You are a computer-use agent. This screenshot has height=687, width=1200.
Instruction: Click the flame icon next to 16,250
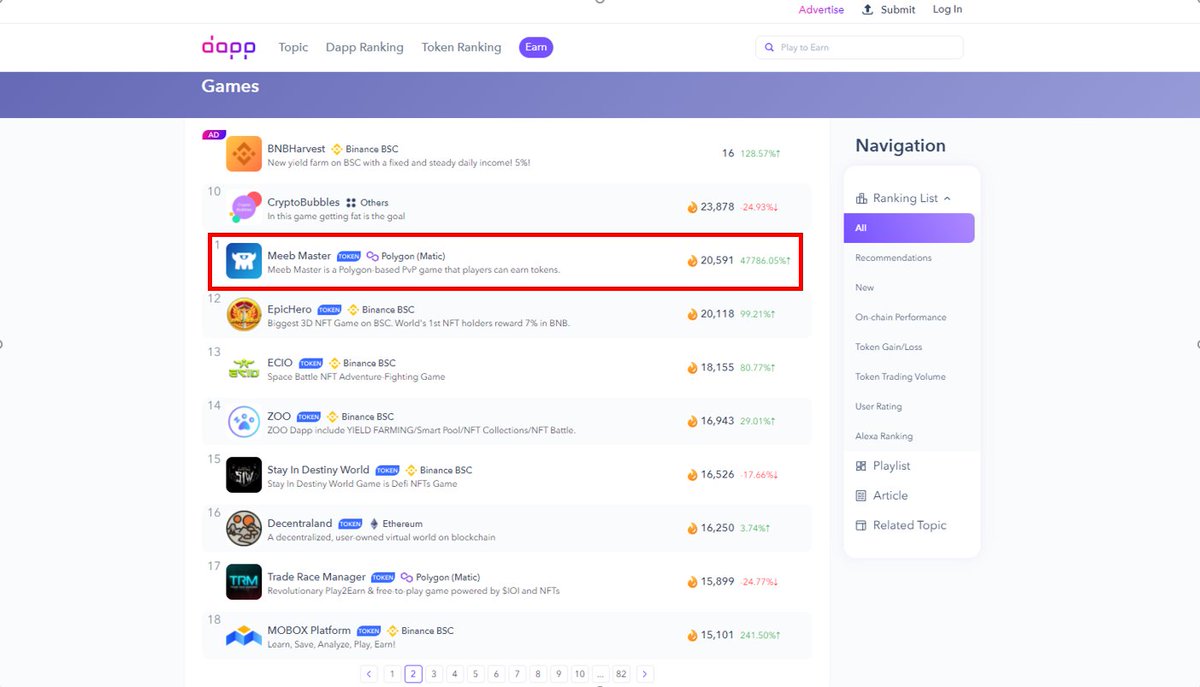tap(692, 528)
